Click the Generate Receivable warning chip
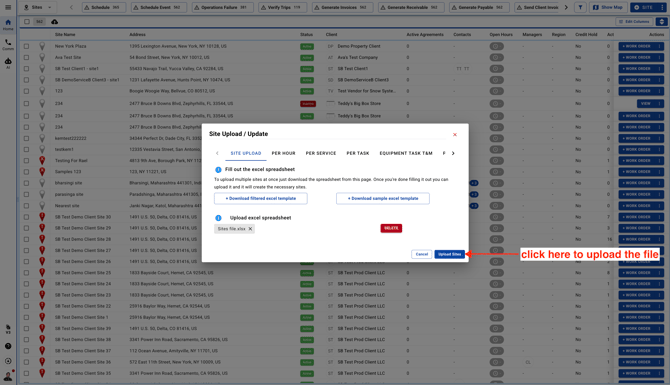 click(411, 7)
